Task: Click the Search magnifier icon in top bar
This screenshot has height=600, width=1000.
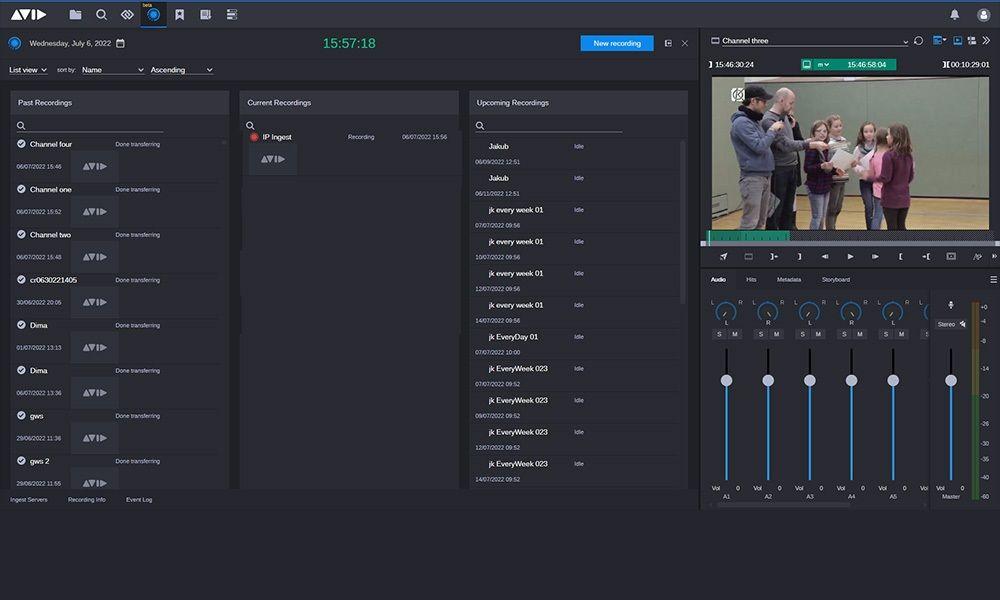Action: click(x=101, y=15)
